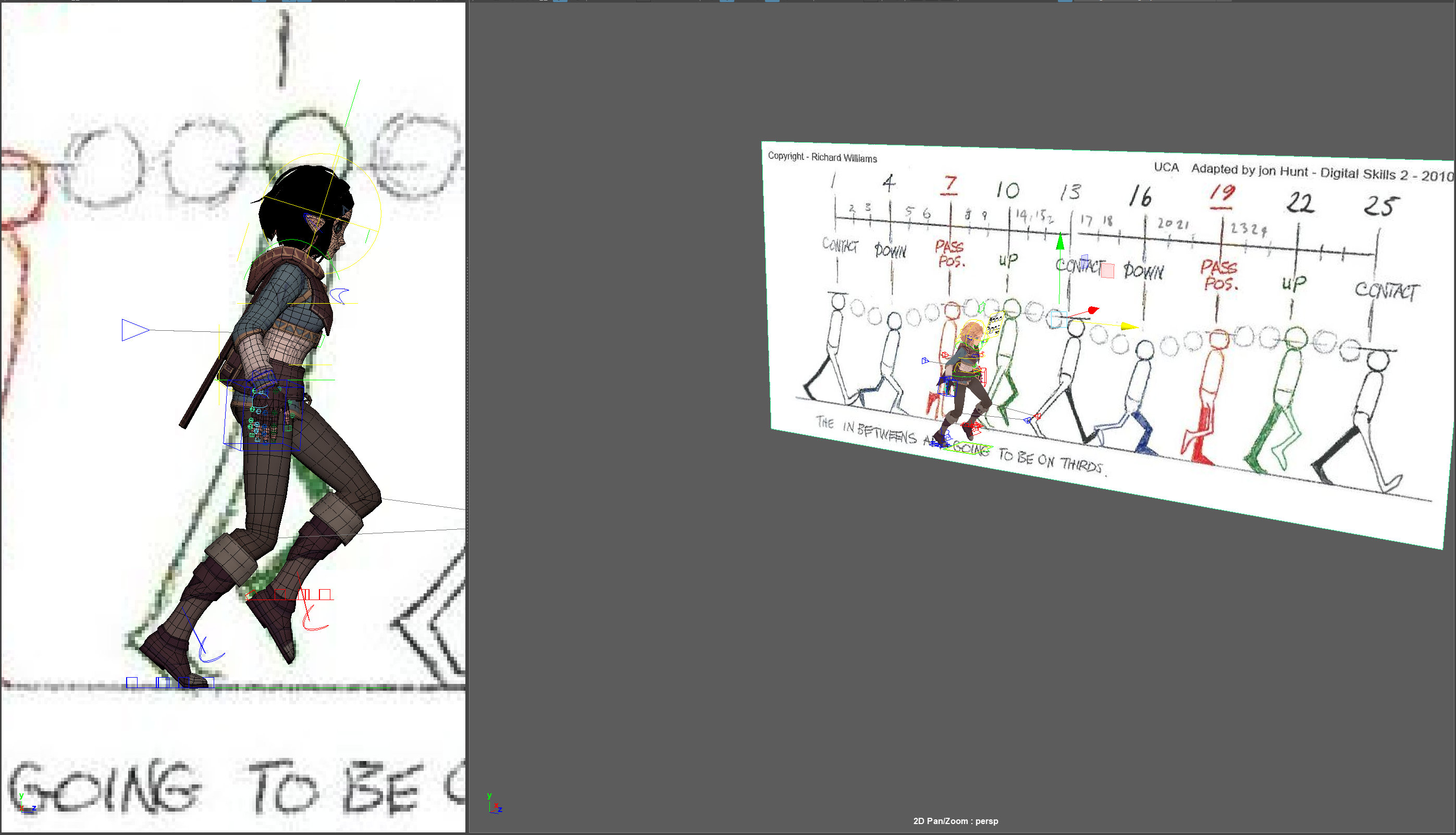Click the pink plane handle by CONTACT text

pyautogui.click(x=1108, y=271)
